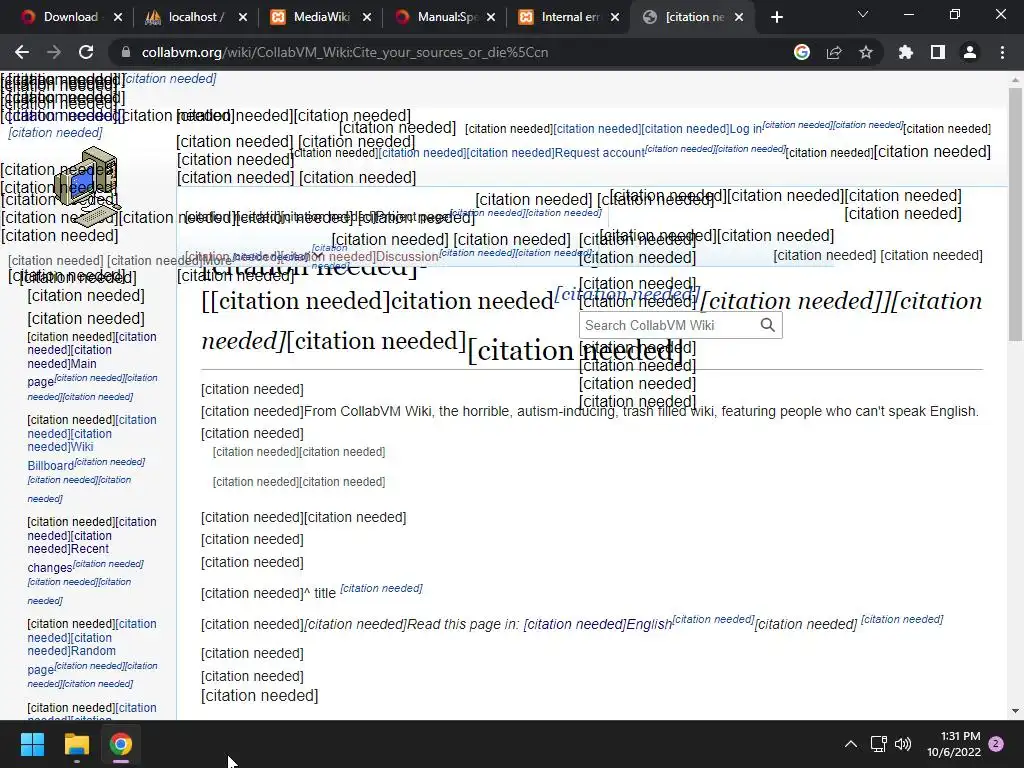
Task: Open the Chrome three-dot menu
Action: click(1002, 52)
